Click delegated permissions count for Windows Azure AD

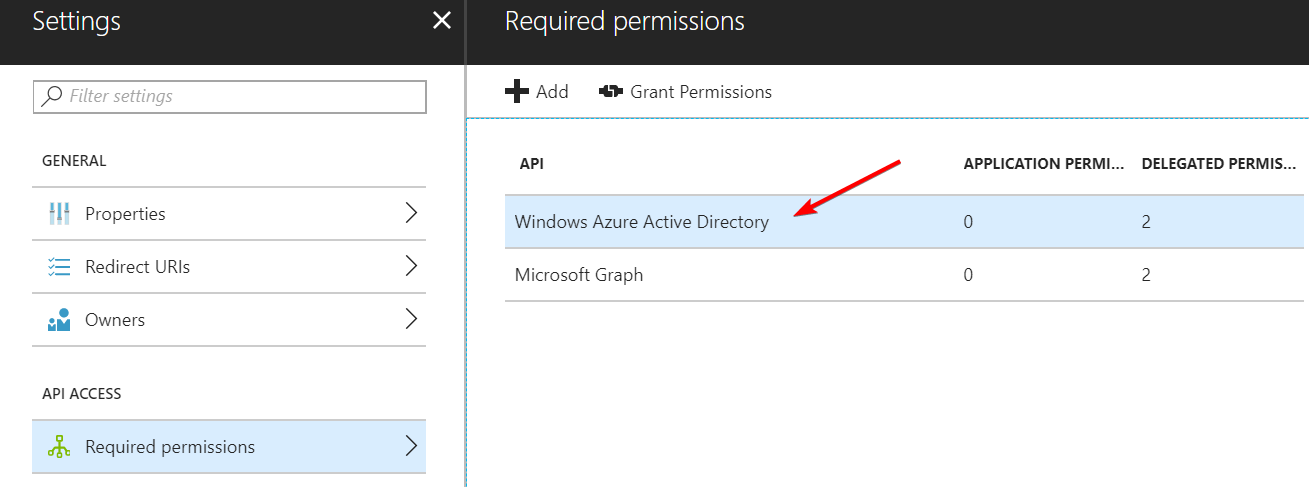(x=1146, y=222)
